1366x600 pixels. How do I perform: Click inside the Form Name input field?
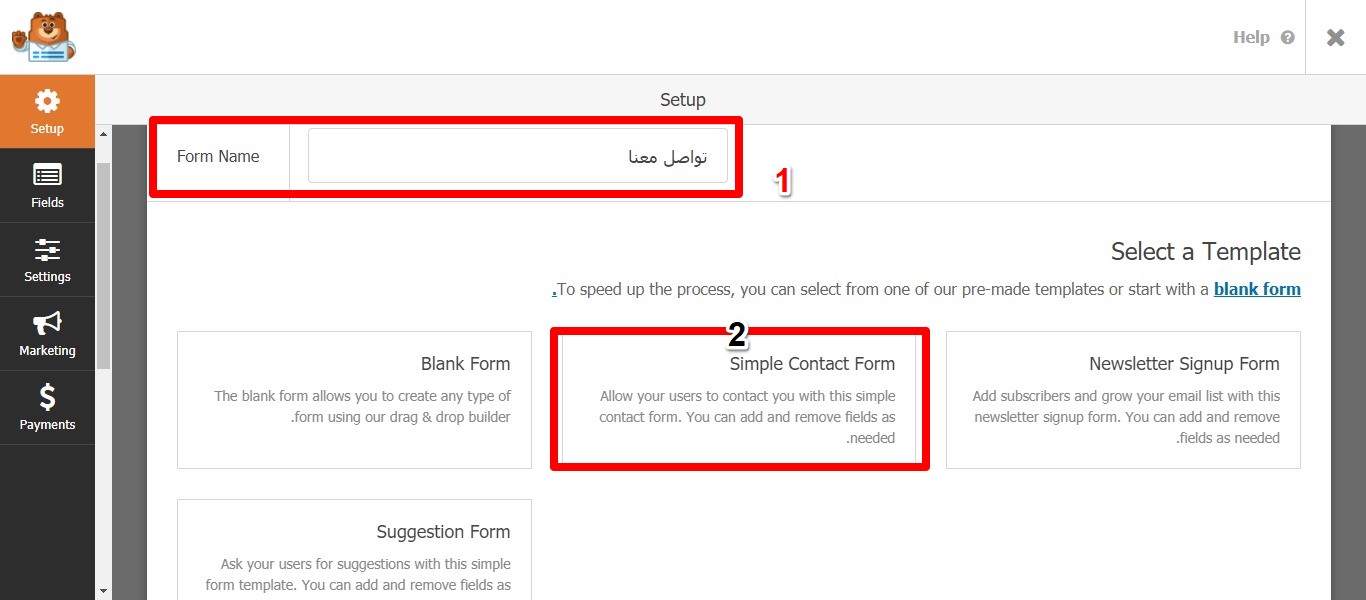tap(517, 156)
